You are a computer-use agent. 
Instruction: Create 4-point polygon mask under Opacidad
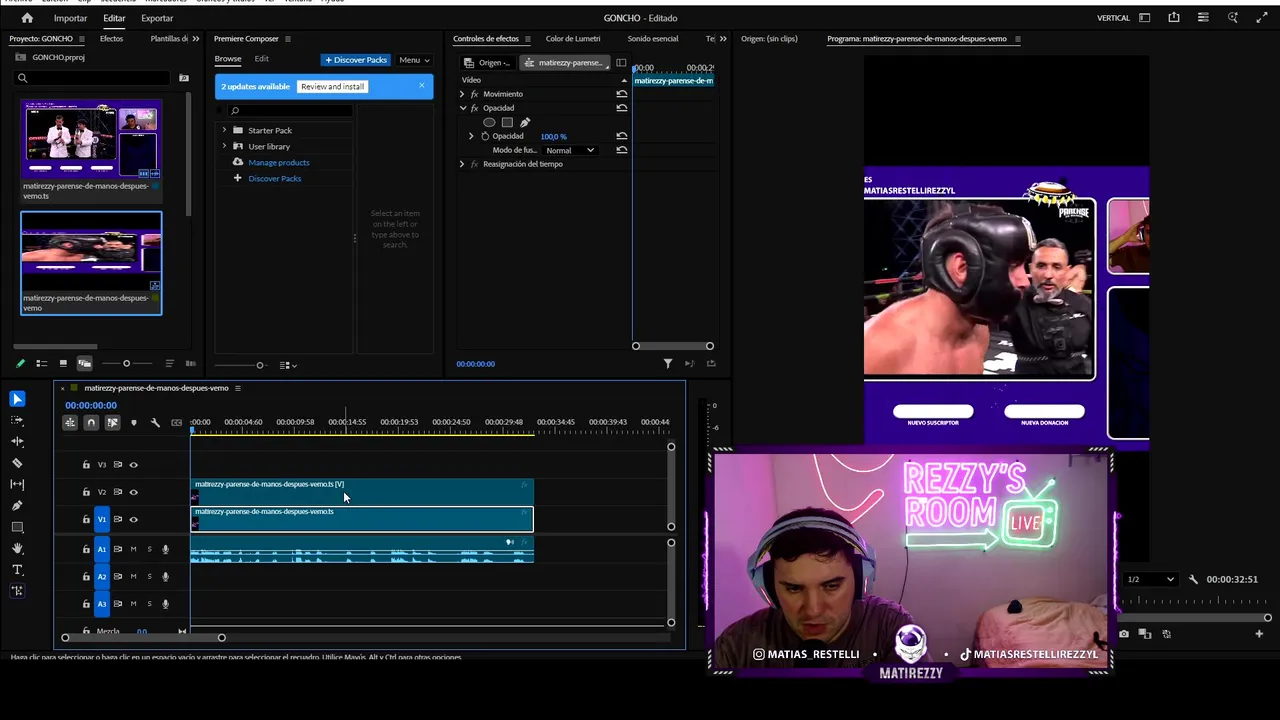point(507,122)
